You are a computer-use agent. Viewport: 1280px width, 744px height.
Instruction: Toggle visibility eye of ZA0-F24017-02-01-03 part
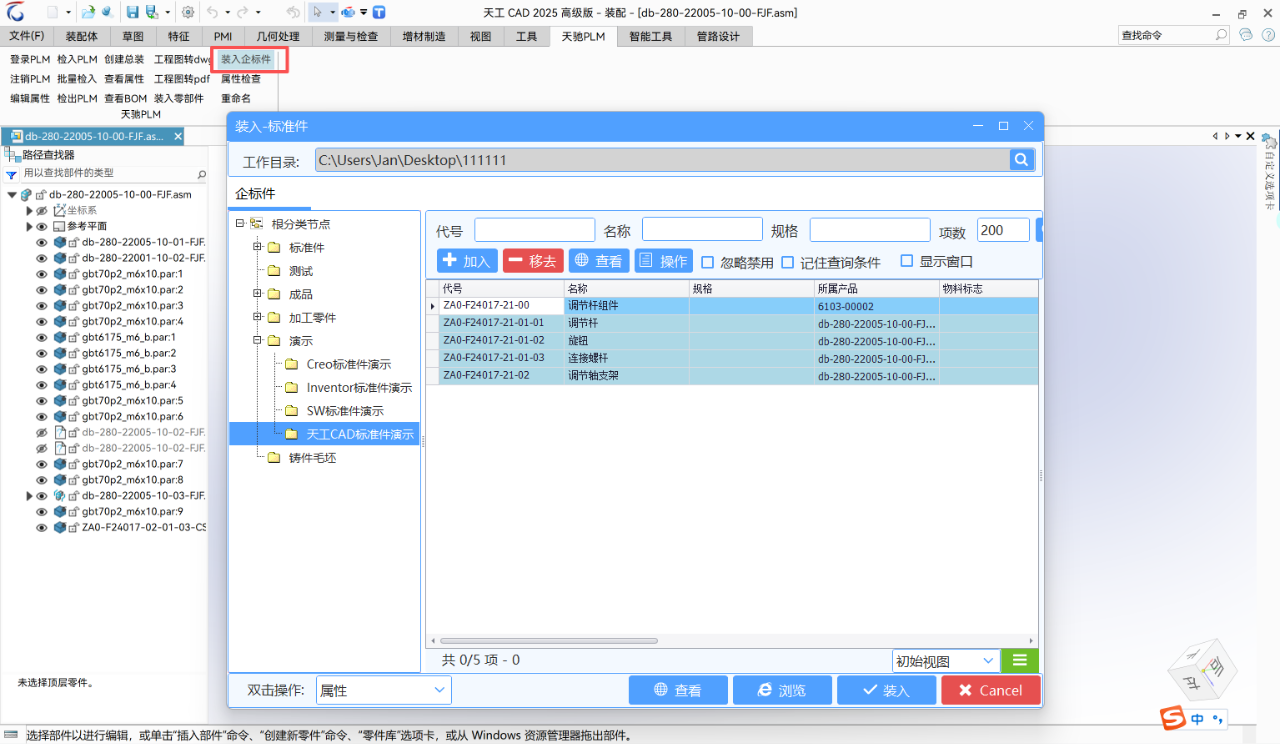click(42, 528)
